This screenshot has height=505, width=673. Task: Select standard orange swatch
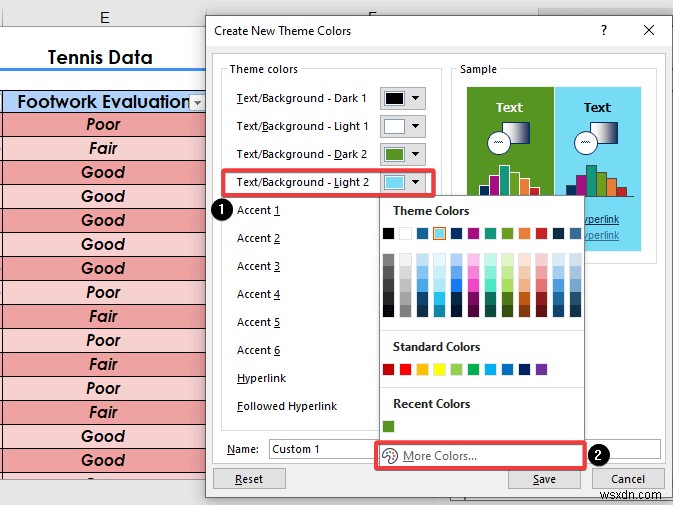pyautogui.click(x=422, y=369)
